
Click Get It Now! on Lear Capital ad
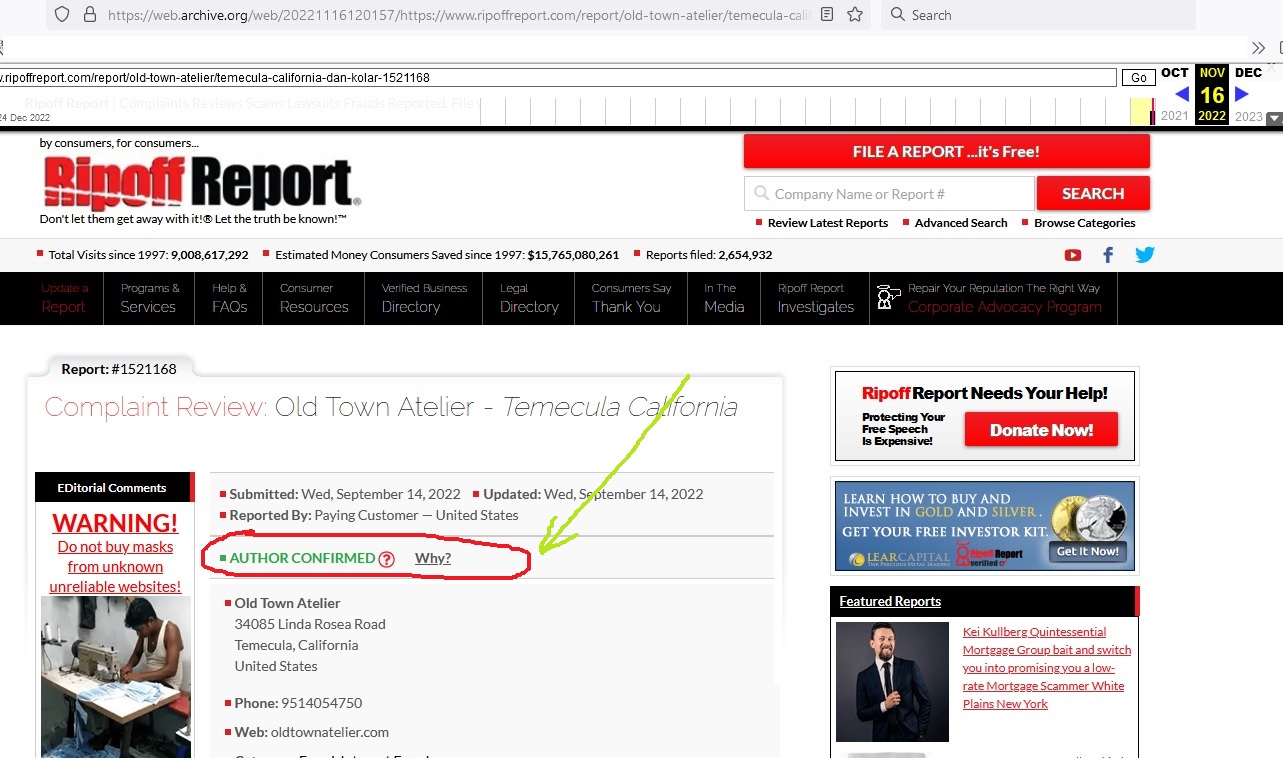1089,552
